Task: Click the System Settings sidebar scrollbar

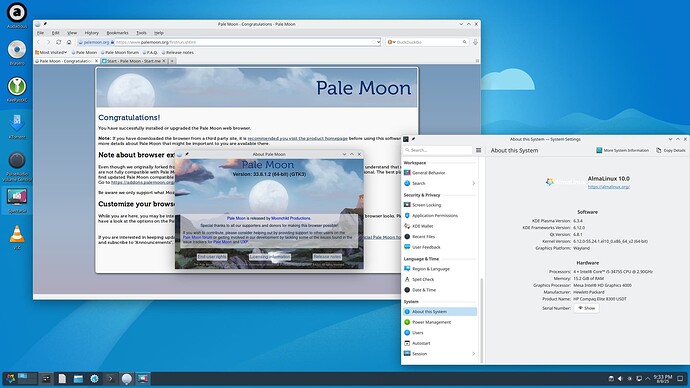Action: point(481,320)
